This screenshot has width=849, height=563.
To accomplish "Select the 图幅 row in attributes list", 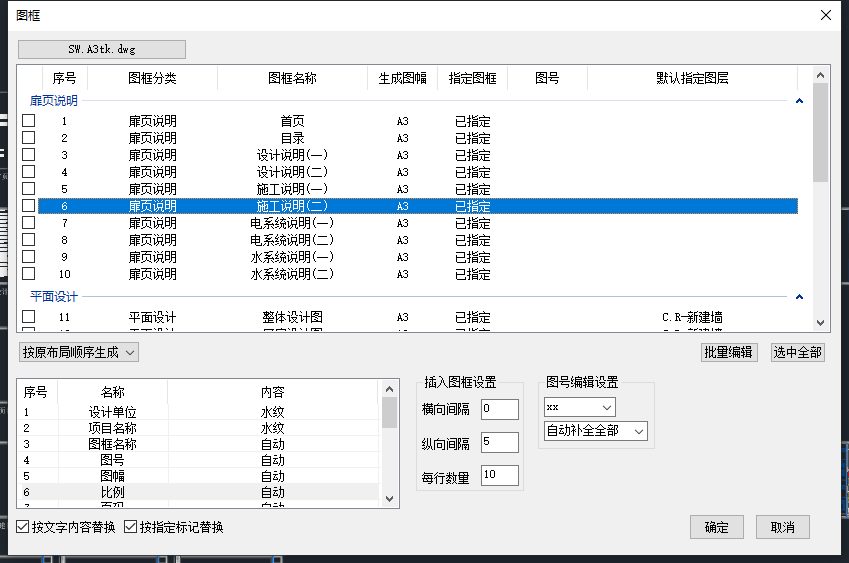I will click(x=199, y=476).
